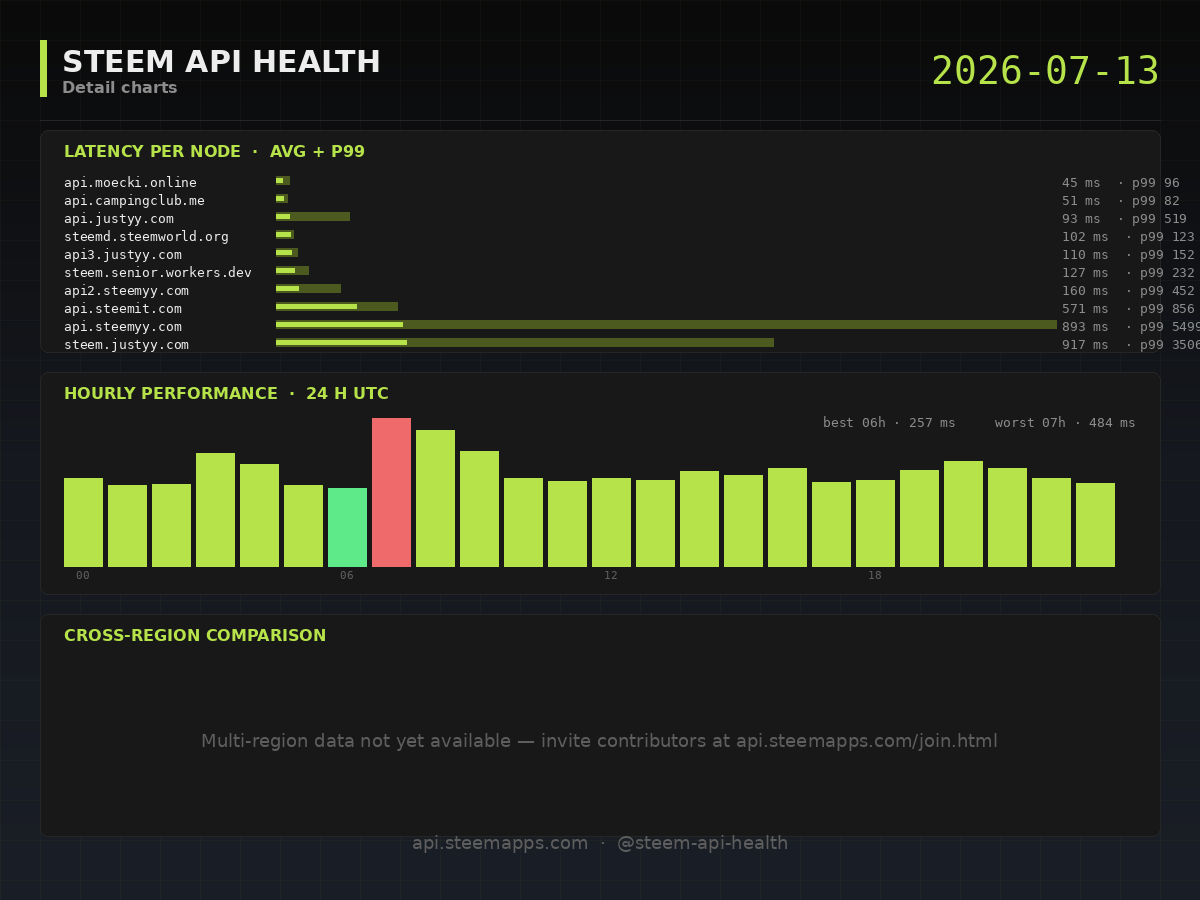Click the HOURLY PERFORMANCE heading
This screenshot has width=1200, height=900.
coord(226,394)
